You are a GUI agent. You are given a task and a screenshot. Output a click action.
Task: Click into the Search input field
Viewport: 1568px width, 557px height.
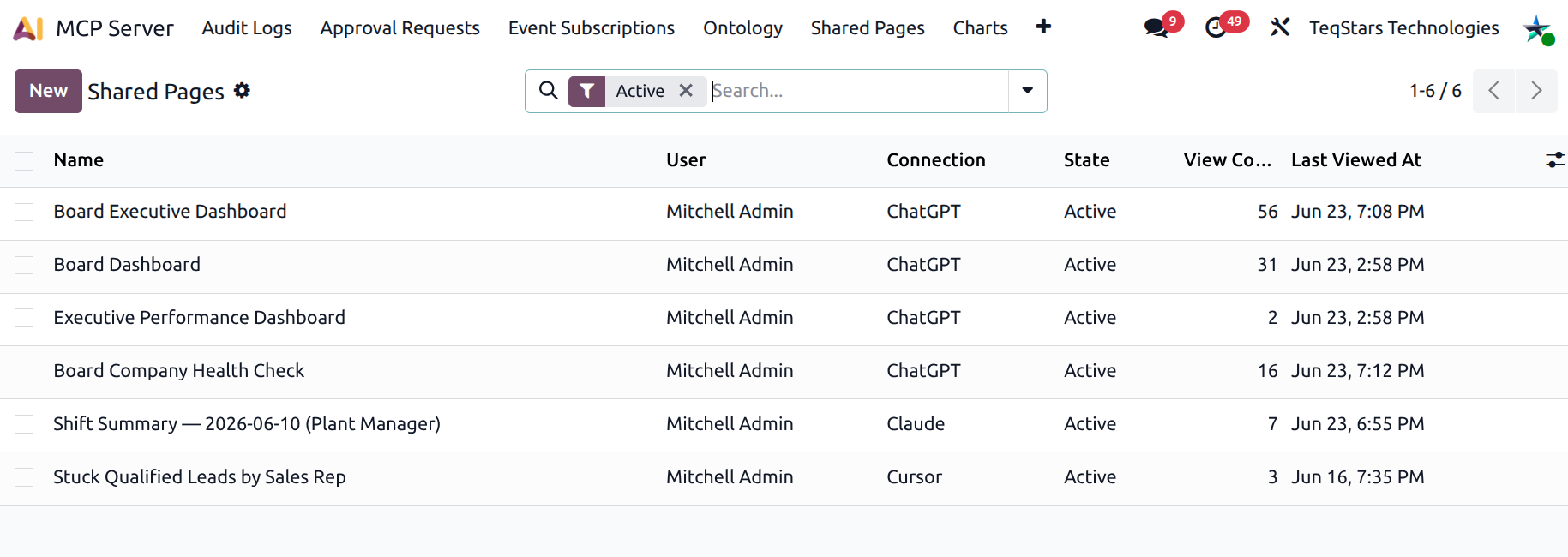point(857,91)
